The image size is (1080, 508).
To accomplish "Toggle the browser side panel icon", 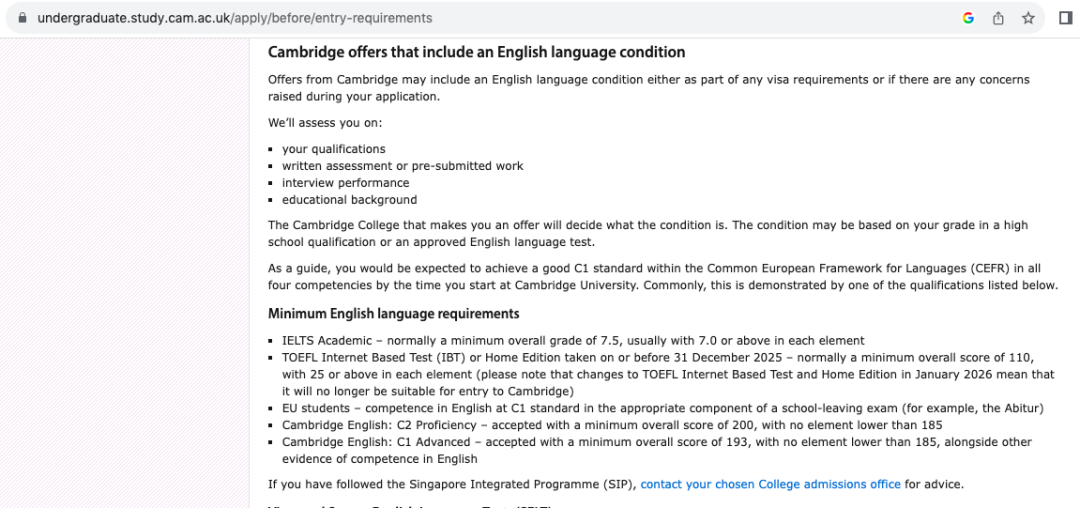I will [1065, 18].
